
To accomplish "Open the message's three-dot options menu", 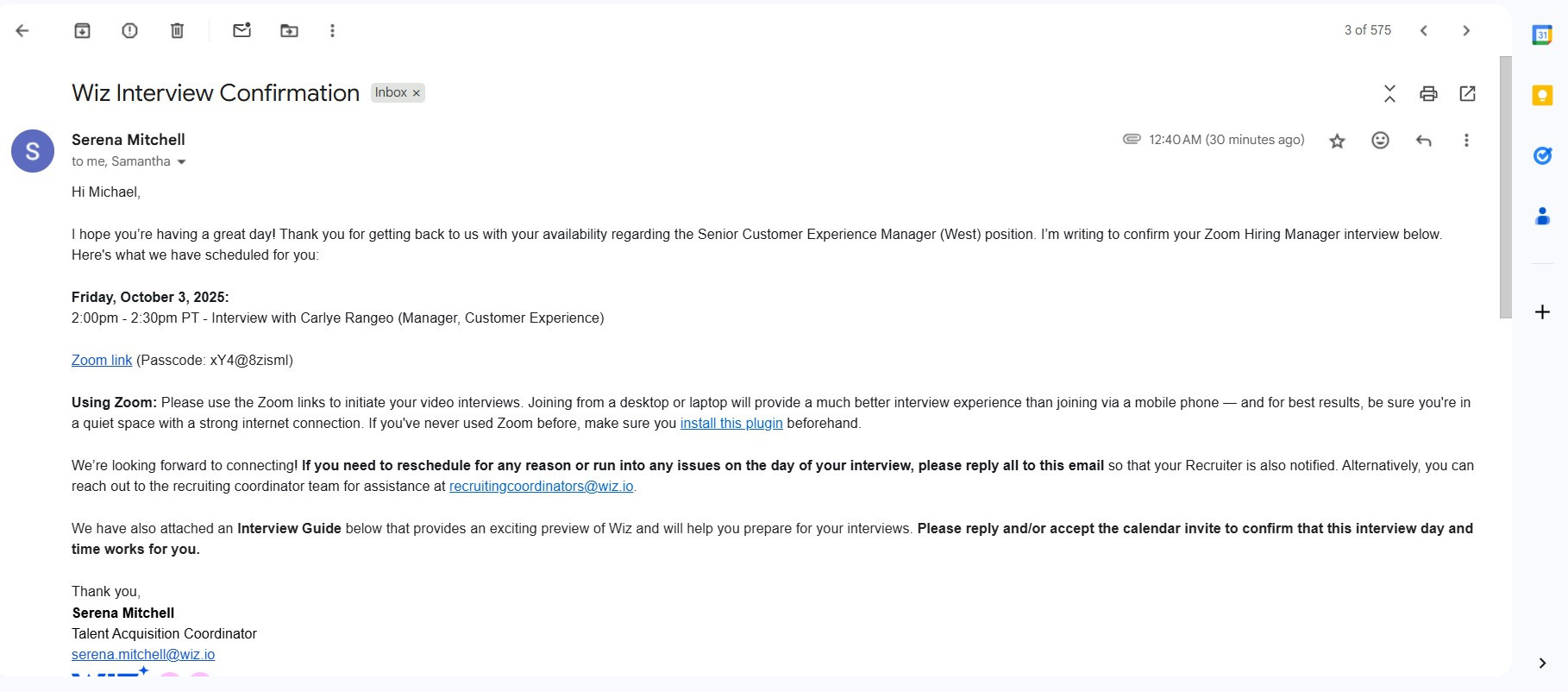I will [1466, 141].
